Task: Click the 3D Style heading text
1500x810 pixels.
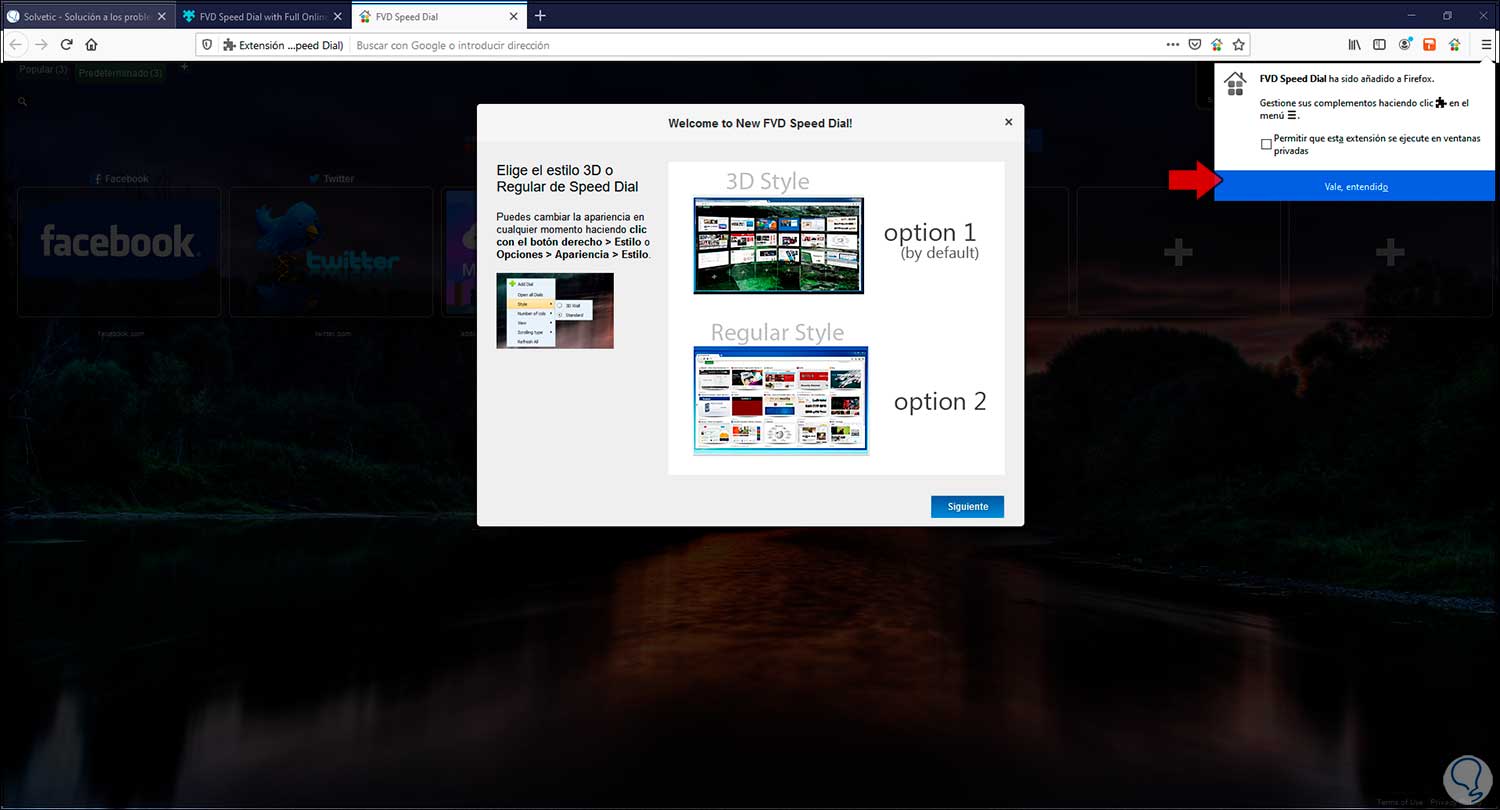Action: tap(768, 181)
